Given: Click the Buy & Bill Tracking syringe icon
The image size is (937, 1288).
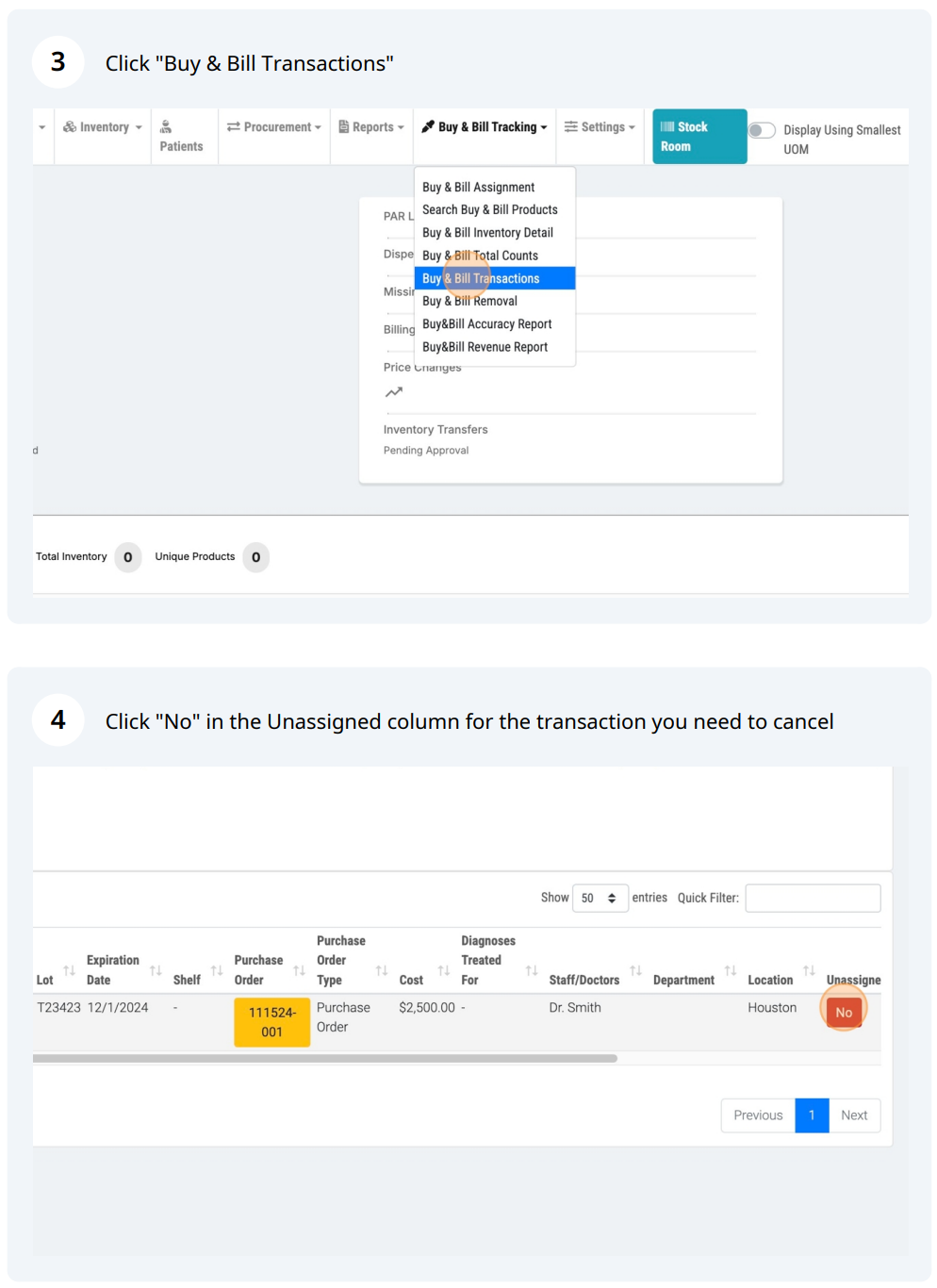Looking at the screenshot, I should point(428,127).
